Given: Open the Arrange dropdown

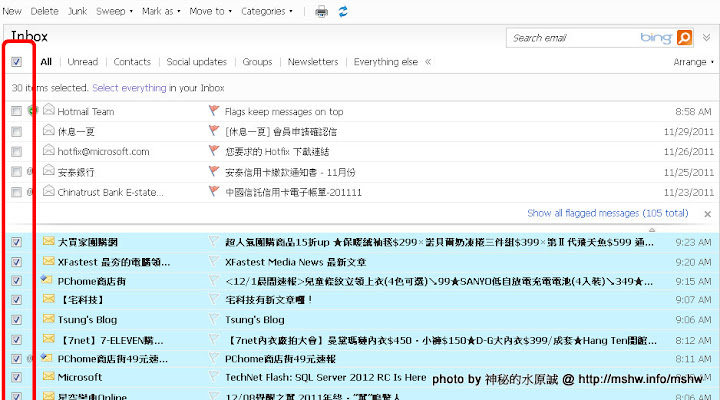Looking at the screenshot, I should [693, 62].
